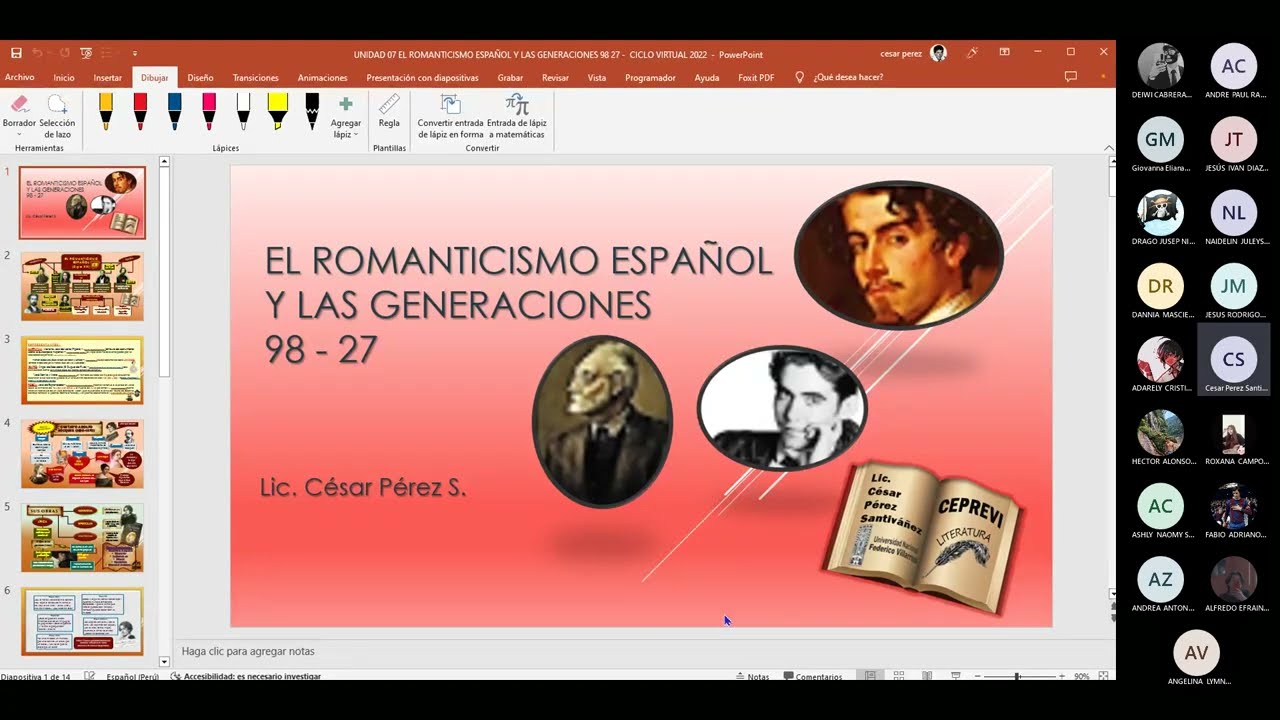Screen dimensions: 1280x720
Task: Toggle the Notas pane button
Action: (x=752, y=676)
